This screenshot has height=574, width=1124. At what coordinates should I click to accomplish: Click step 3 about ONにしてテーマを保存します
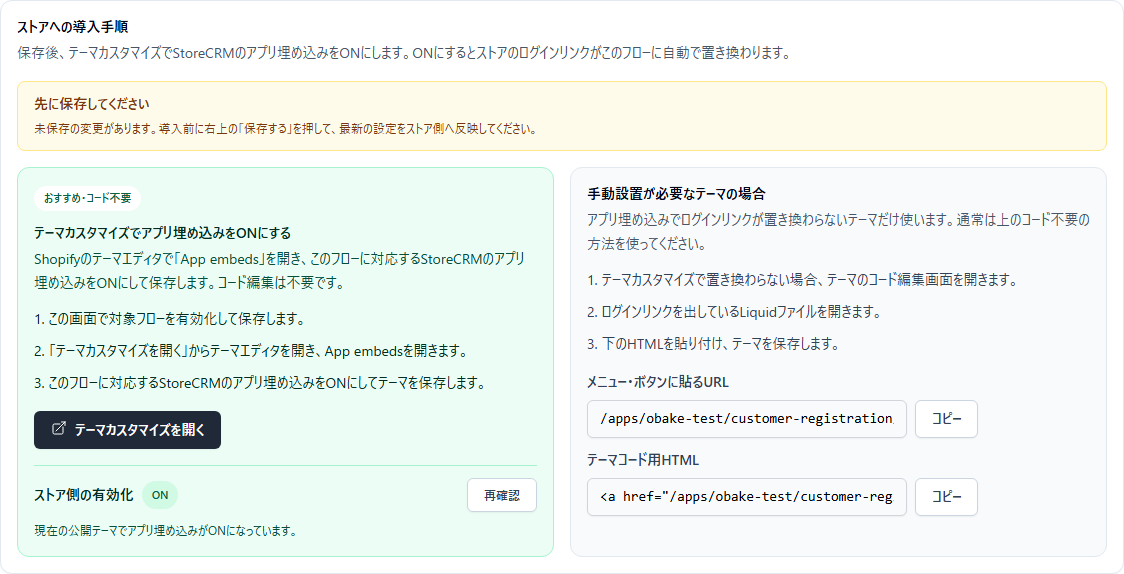click(259, 383)
